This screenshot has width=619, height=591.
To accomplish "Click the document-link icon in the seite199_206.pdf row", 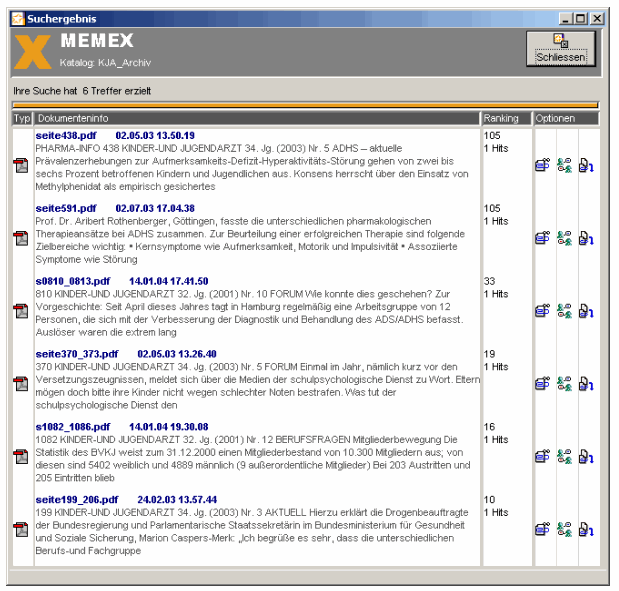I will (587, 529).
